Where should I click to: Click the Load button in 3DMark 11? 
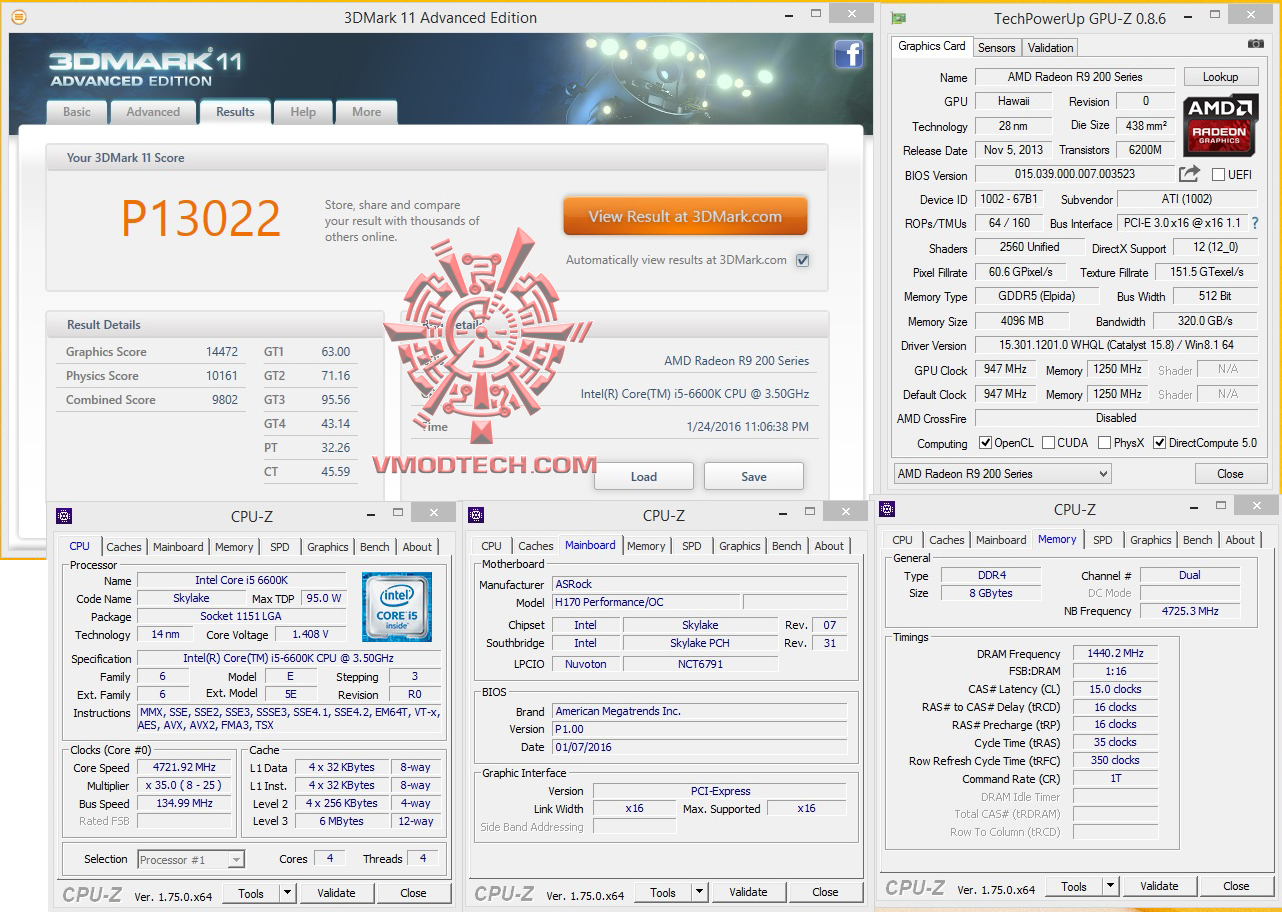[x=644, y=477]
